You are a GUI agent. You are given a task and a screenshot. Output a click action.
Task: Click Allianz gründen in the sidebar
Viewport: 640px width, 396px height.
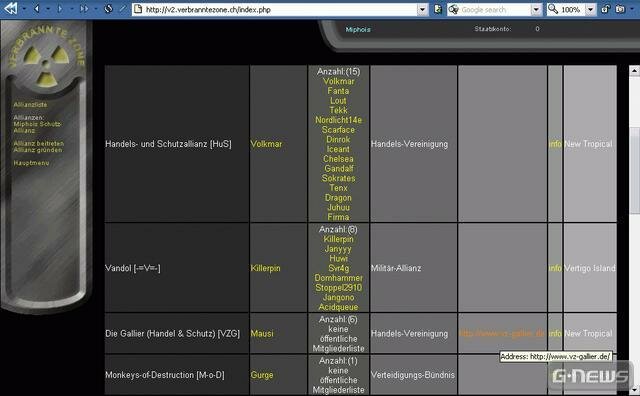click(x=38, y=150)
